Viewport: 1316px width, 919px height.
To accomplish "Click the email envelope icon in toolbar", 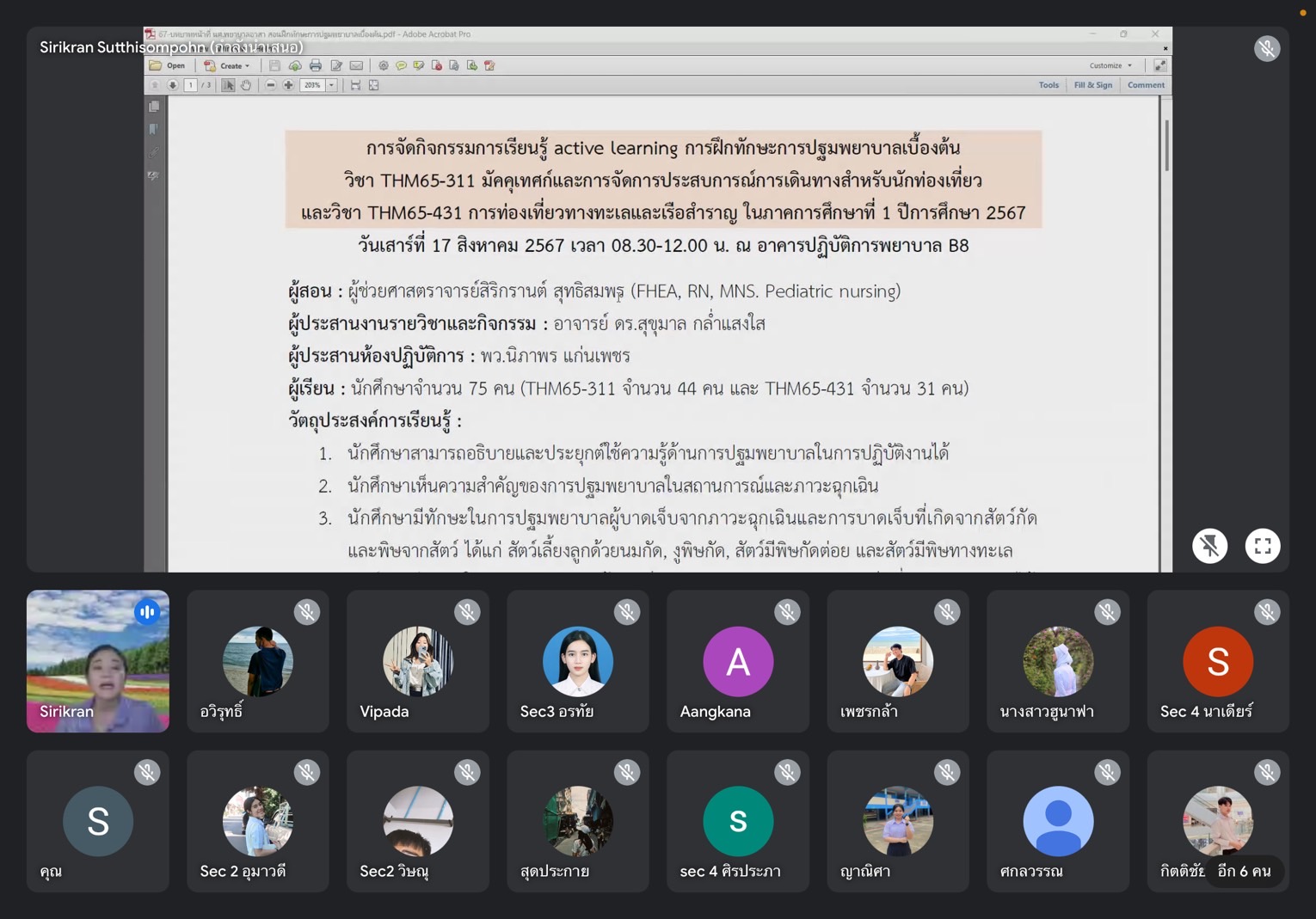I will tap(356, 65).
